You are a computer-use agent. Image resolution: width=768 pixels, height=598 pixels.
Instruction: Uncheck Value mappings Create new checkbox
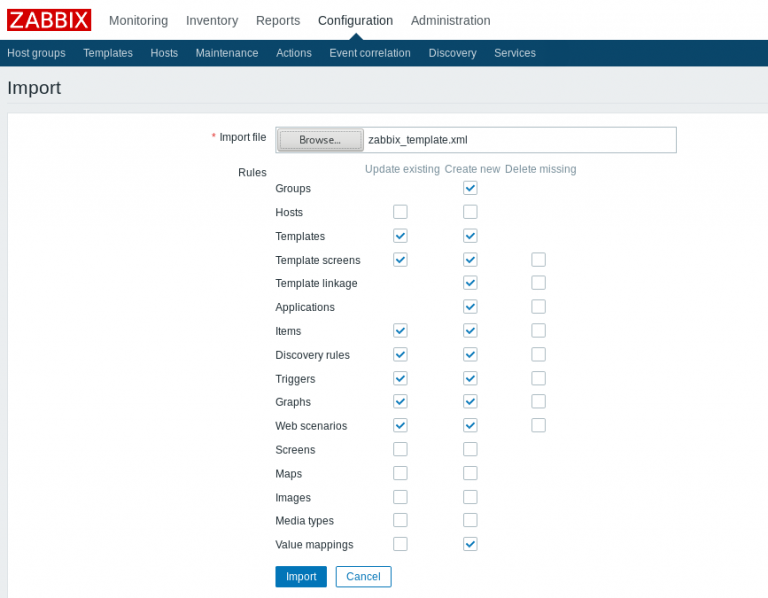(x=470, y=544)
